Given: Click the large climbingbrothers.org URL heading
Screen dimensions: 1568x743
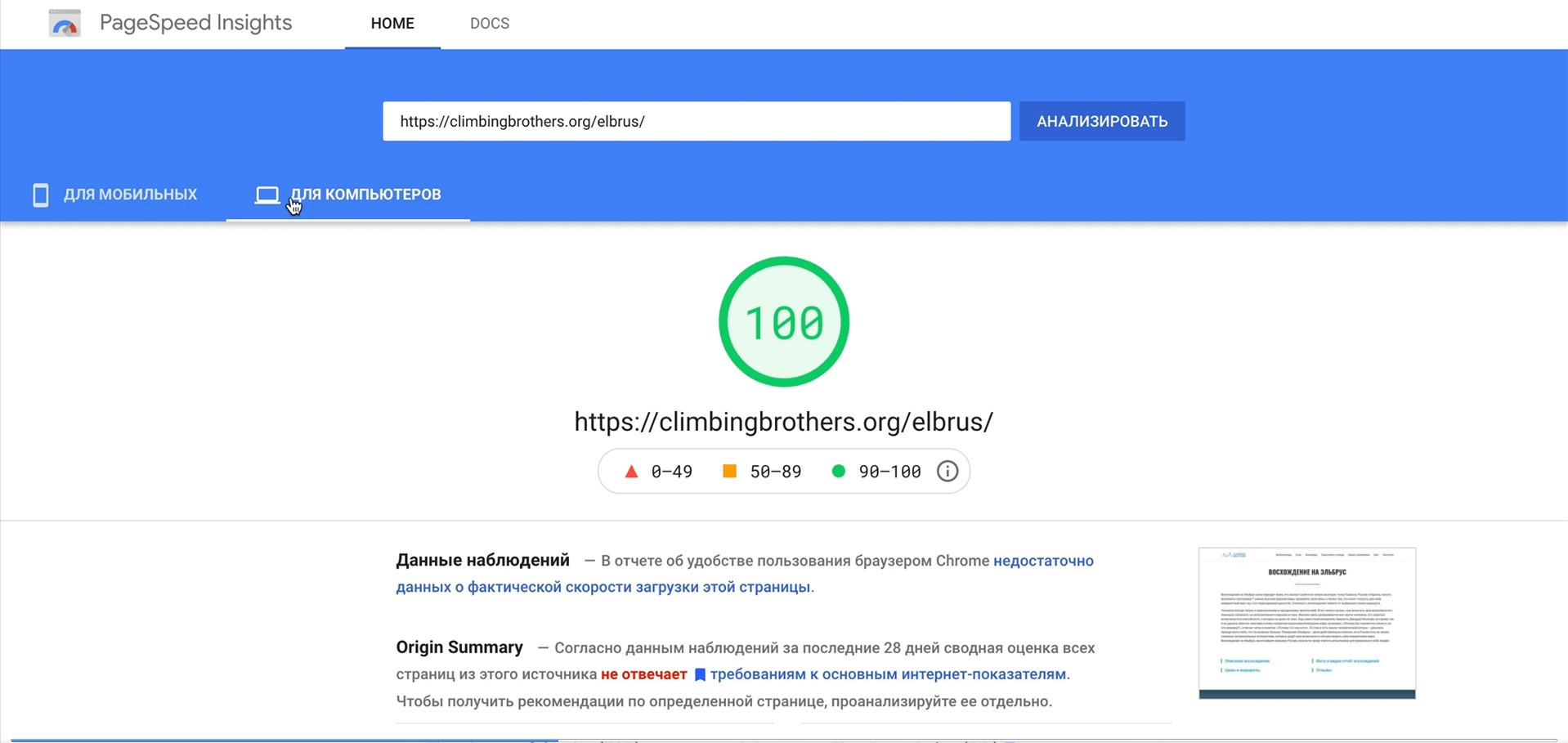Looking at the screenshot, I should (783, 422).
